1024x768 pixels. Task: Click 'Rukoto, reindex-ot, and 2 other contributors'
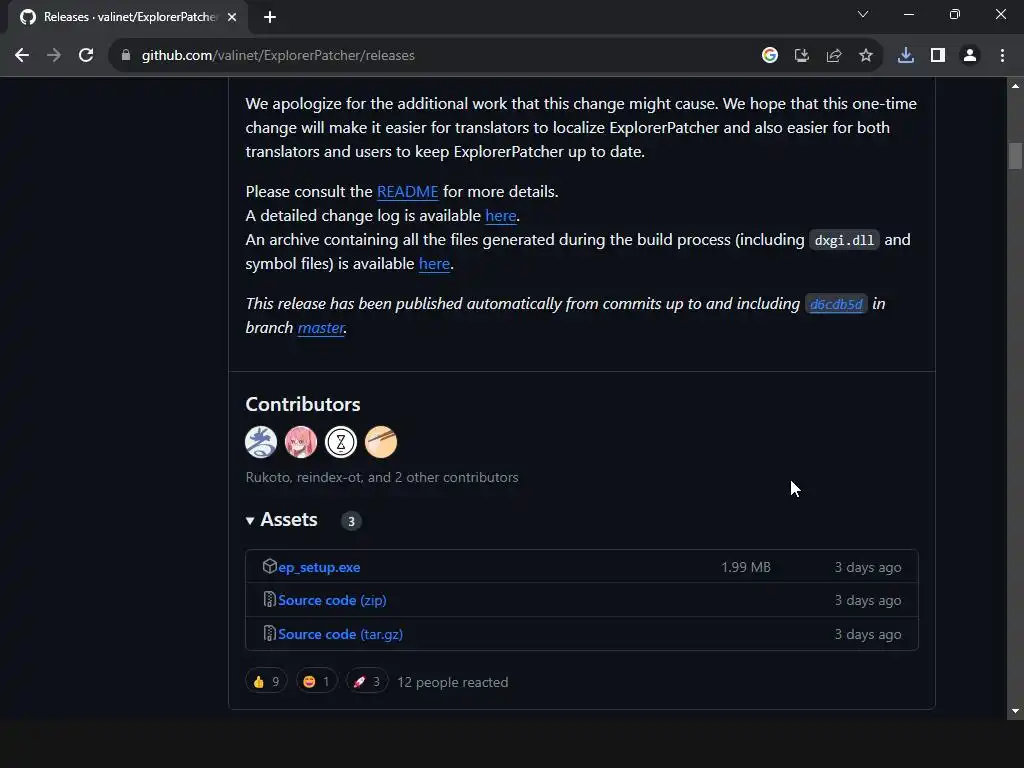coord(382,477)
